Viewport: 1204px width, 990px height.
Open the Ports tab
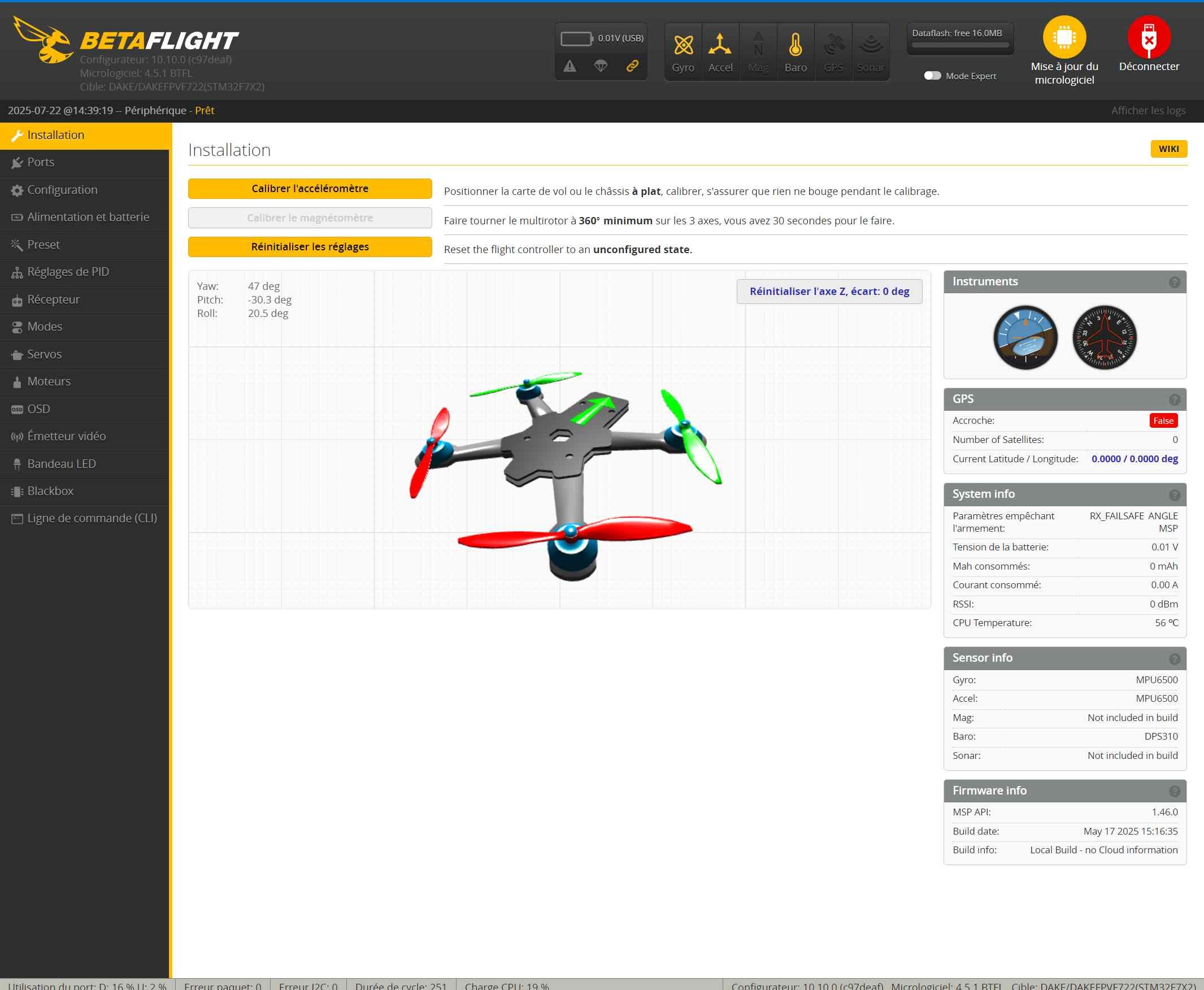pos(41,163)
